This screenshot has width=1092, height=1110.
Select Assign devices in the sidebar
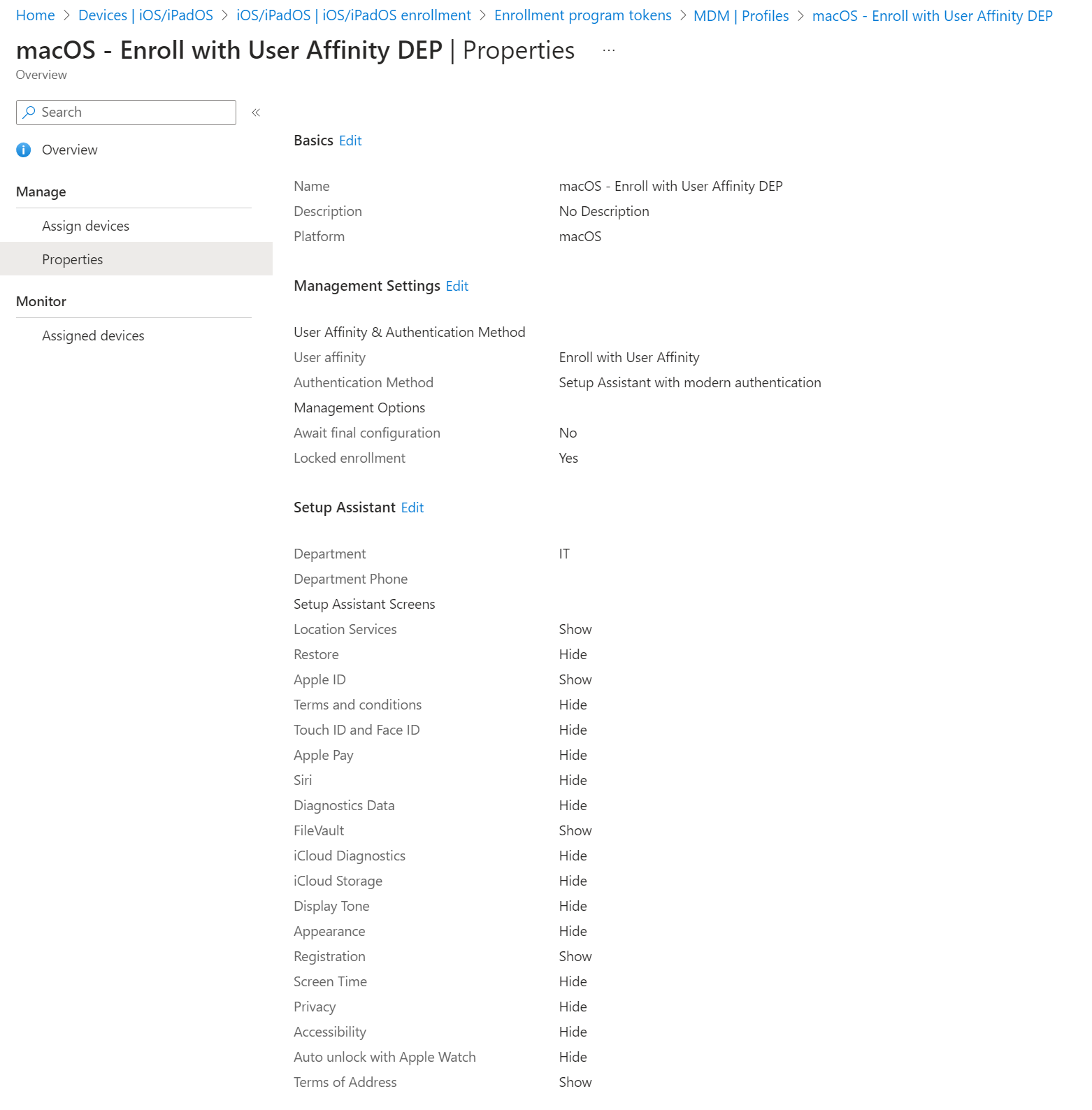point(85,226)
